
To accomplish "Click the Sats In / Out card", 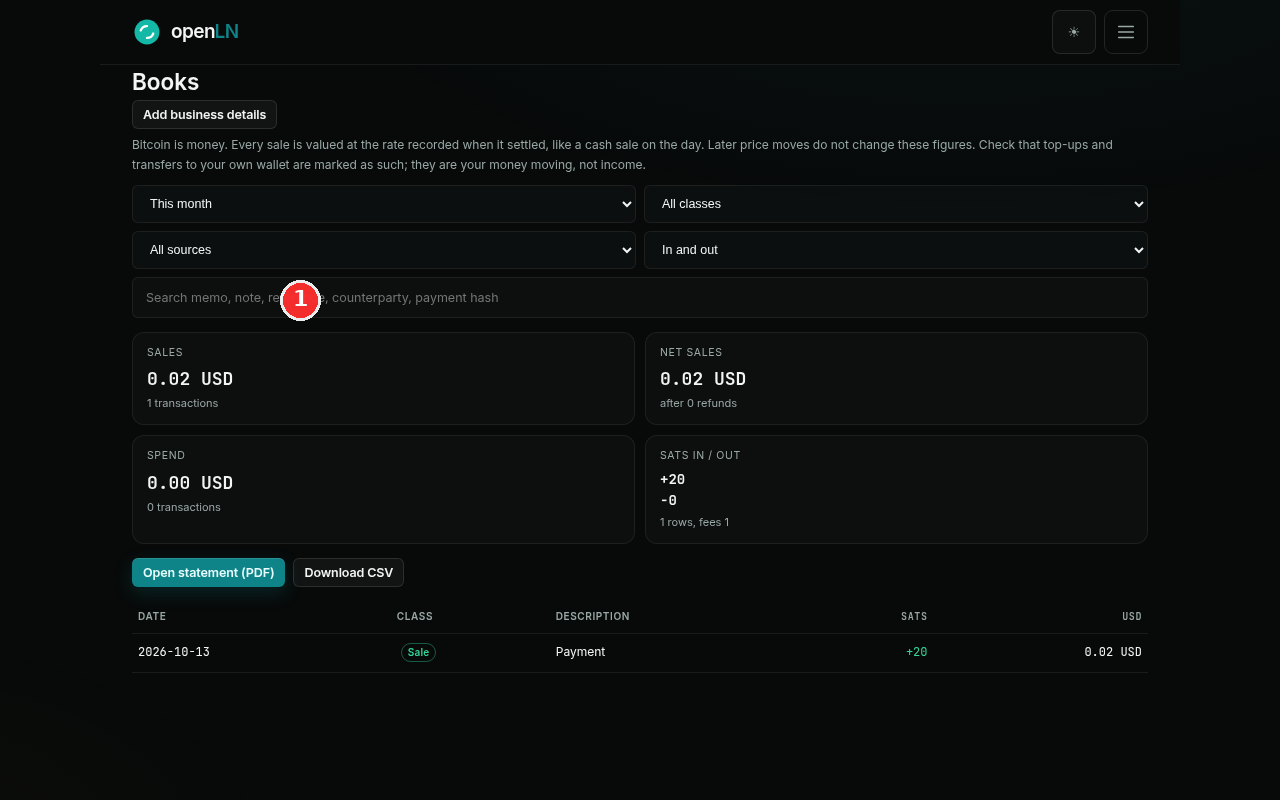I will [x=896, y=489].
